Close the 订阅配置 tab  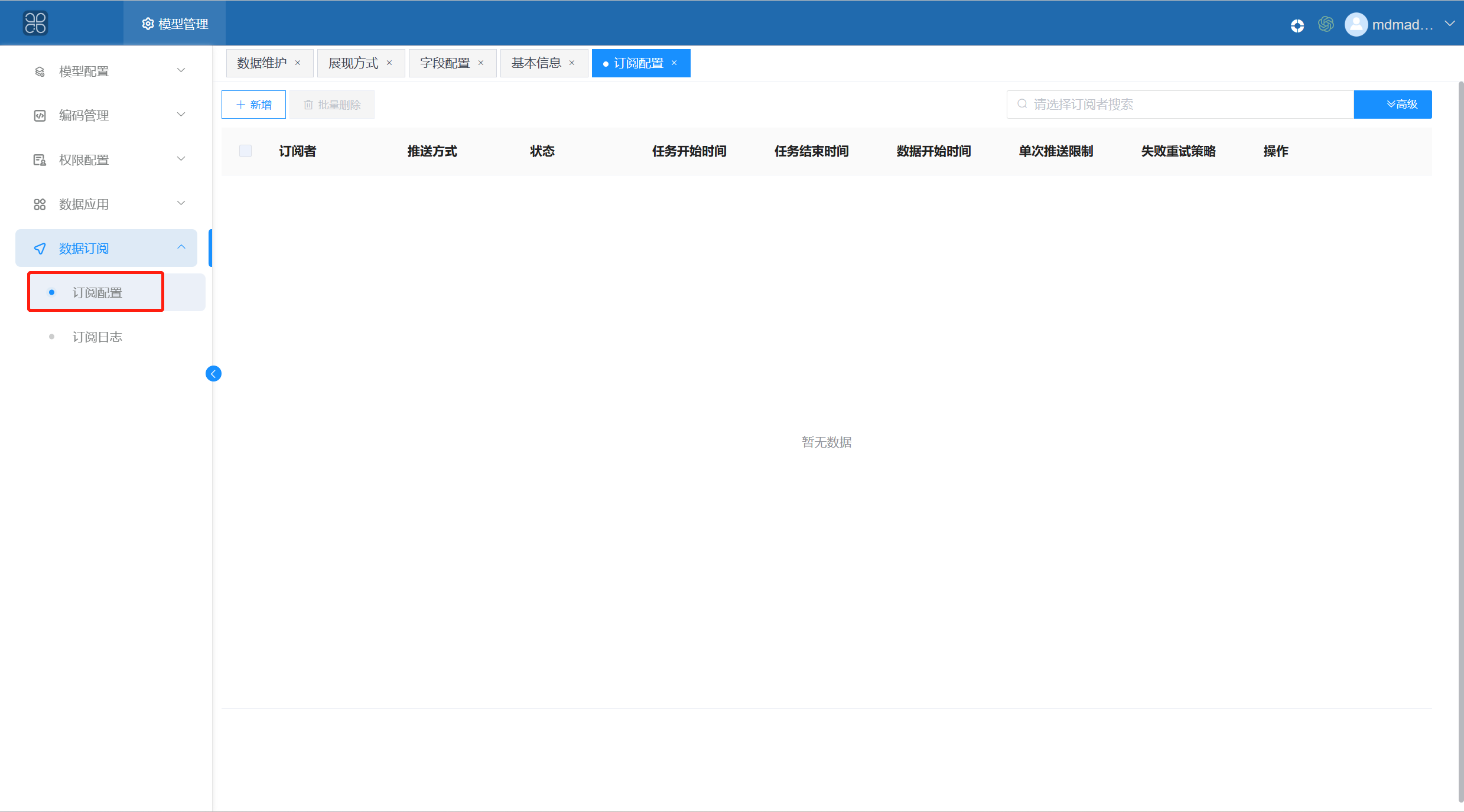674,63
